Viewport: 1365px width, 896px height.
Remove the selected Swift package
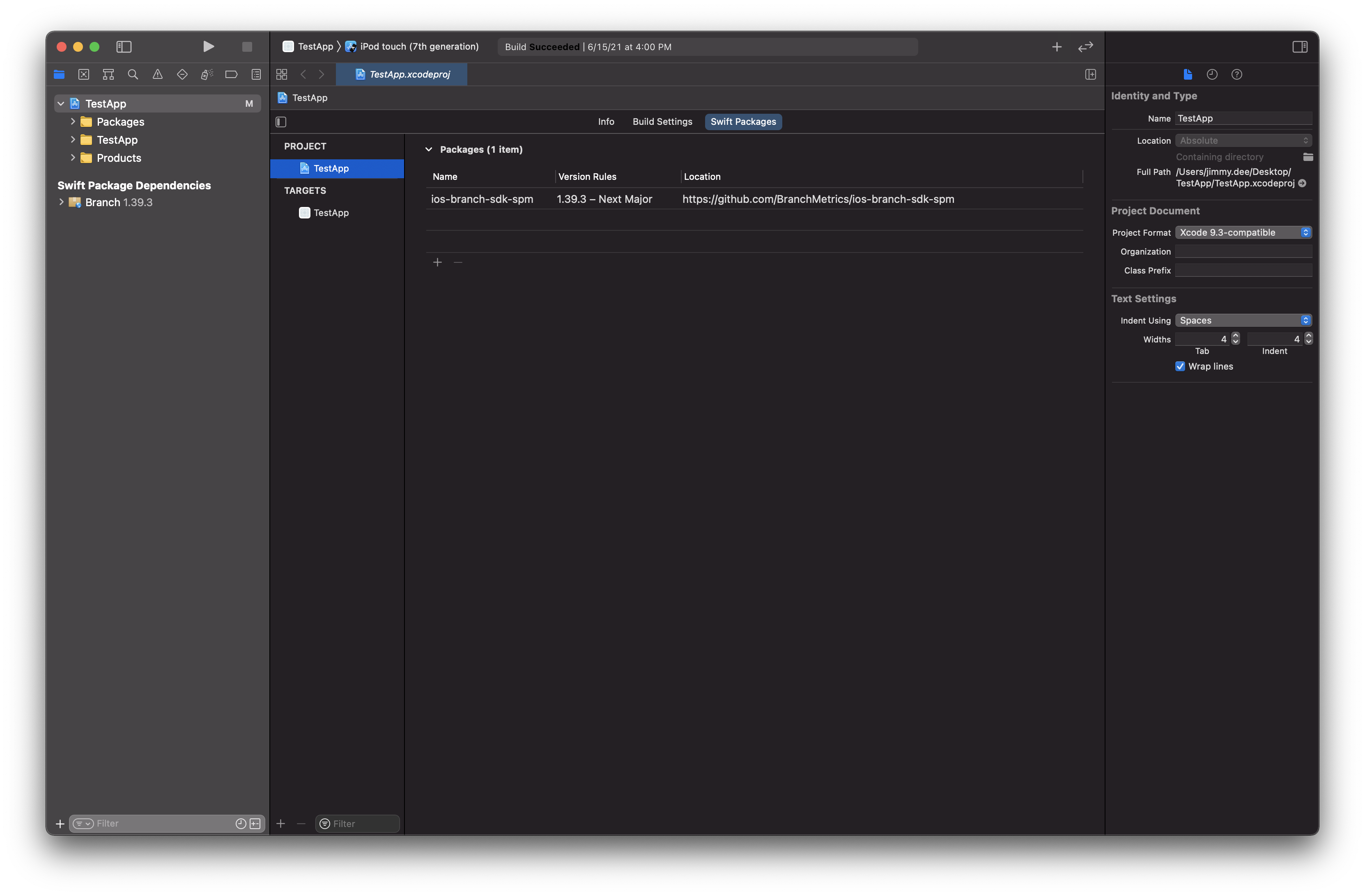(x=458, y=262)
